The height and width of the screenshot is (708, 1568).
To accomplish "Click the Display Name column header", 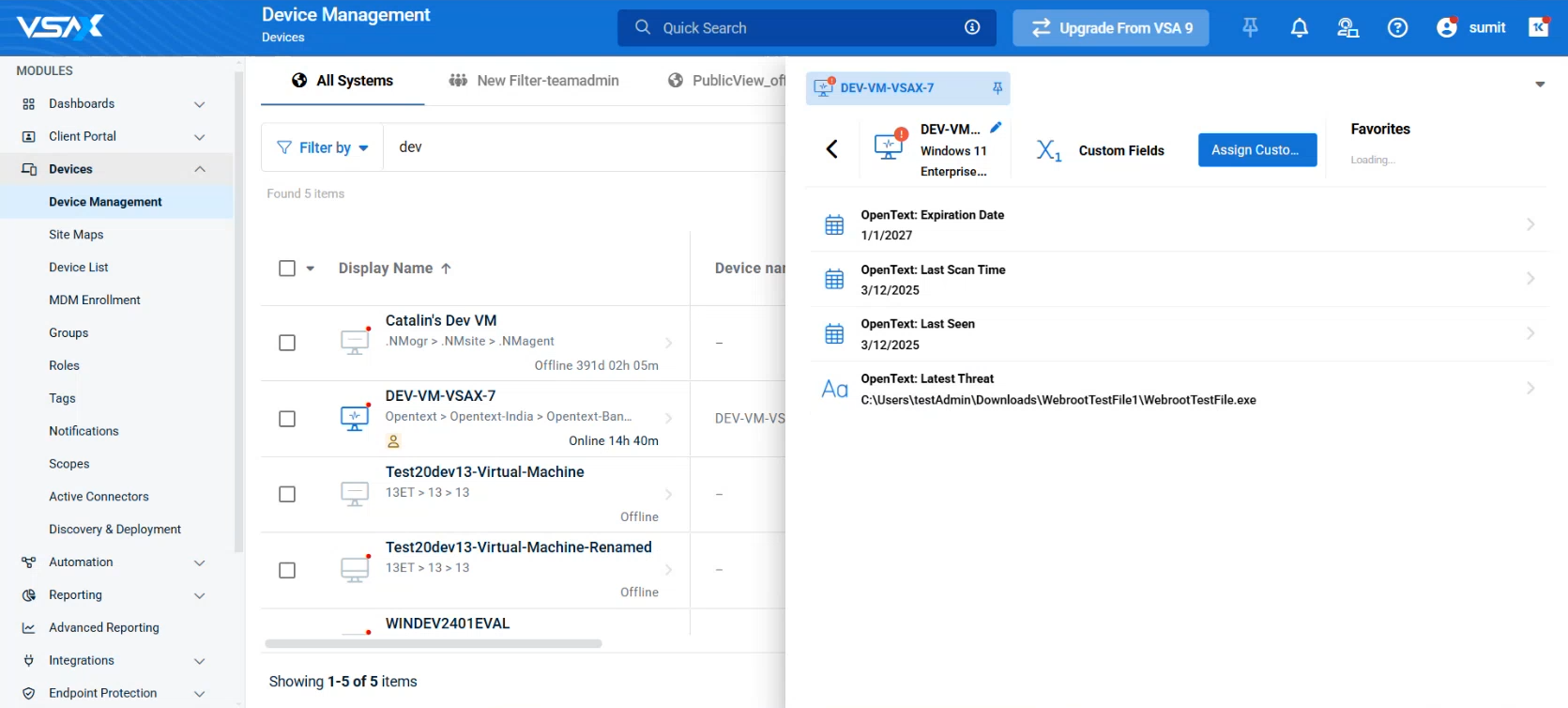I will click(386, 269).
